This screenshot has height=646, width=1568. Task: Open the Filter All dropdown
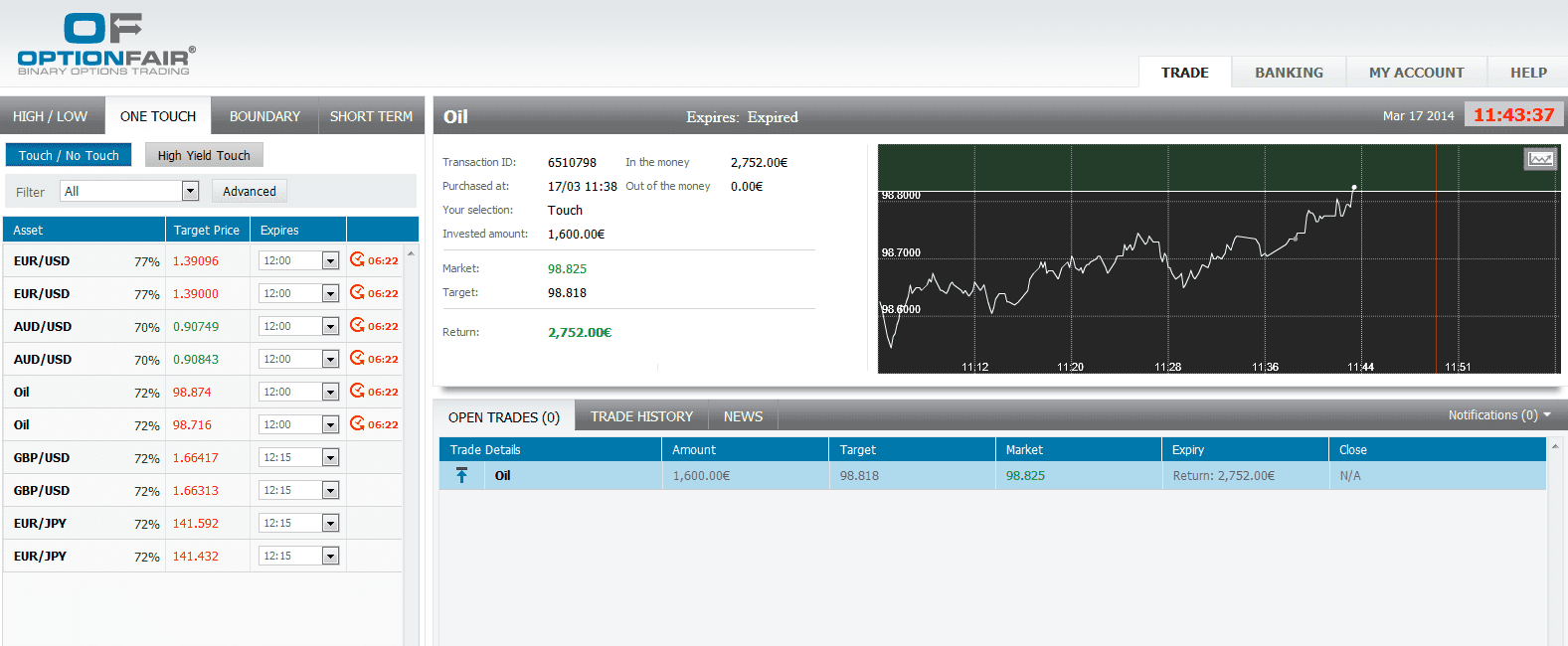[190, 191]
